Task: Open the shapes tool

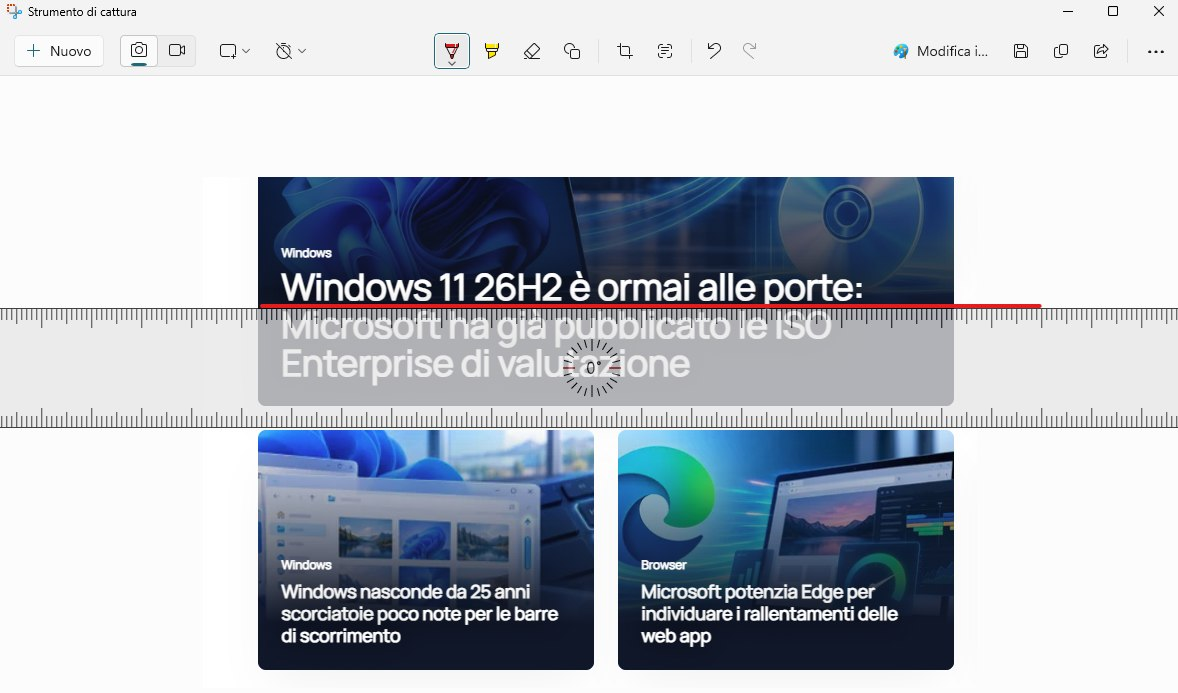Action: pos(572,51)
